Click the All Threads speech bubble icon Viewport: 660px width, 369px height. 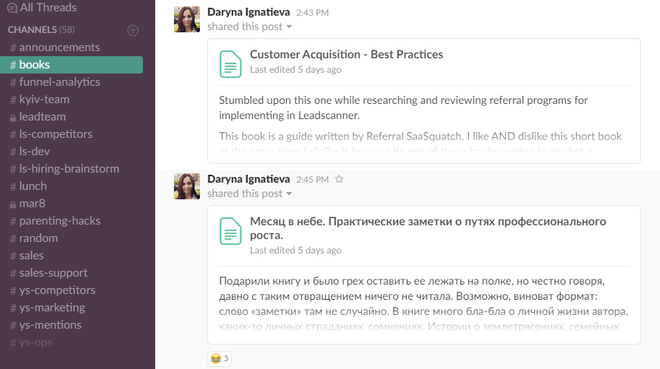coord(12,8)
